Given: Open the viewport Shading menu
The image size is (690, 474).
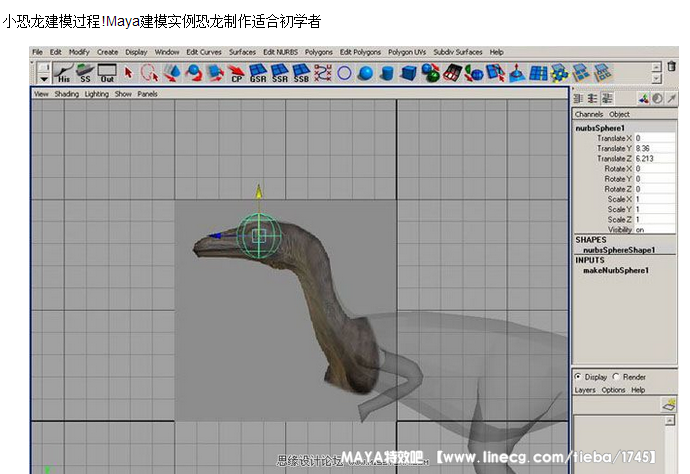Looking at the screenshot, I should 66,94.
